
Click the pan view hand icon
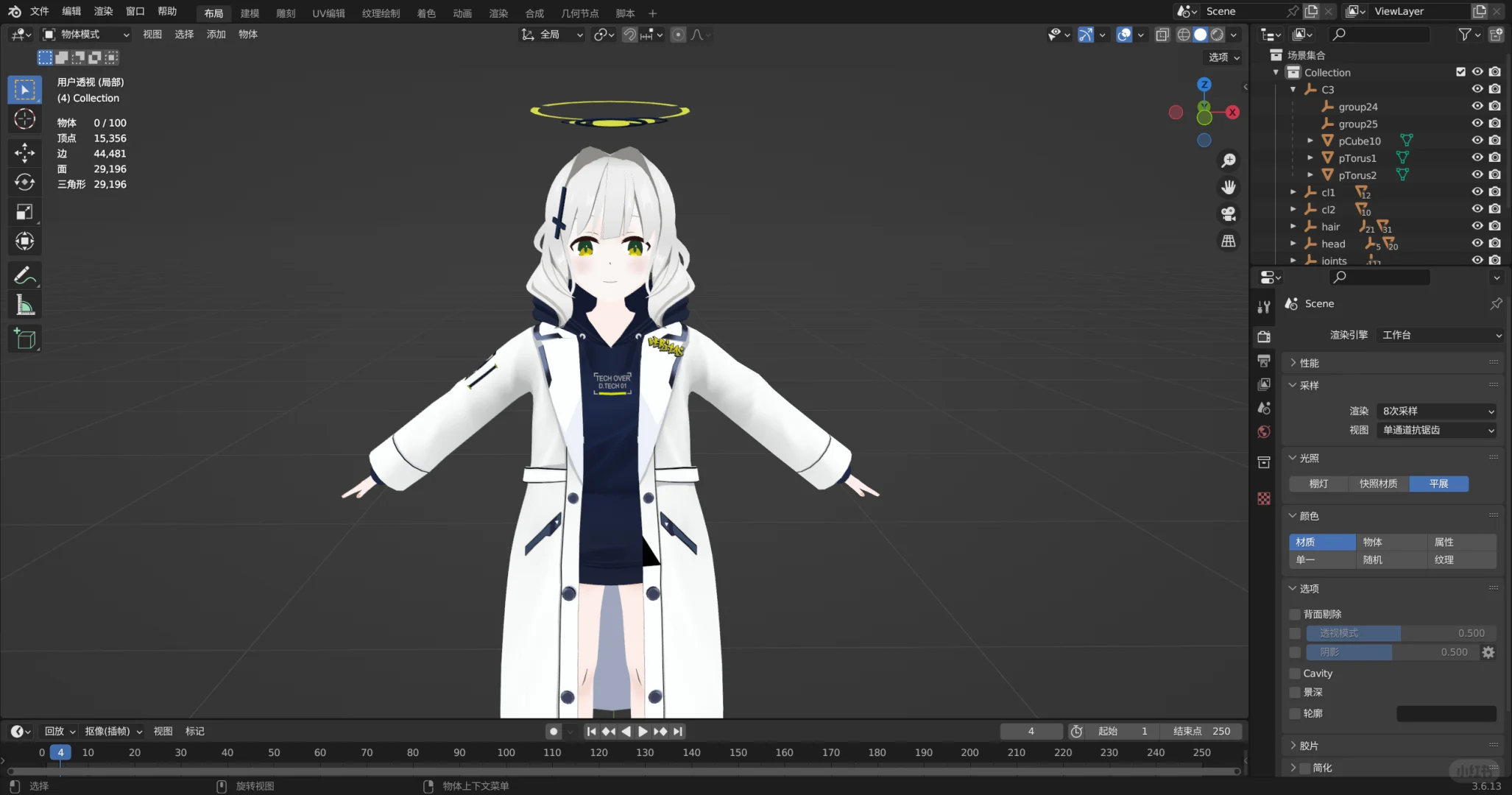[x=1229, y=187]
